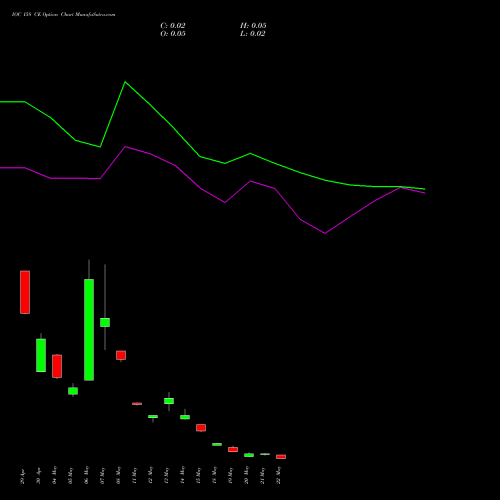Select the "14 May" date axis label

(x=183, y=475)
